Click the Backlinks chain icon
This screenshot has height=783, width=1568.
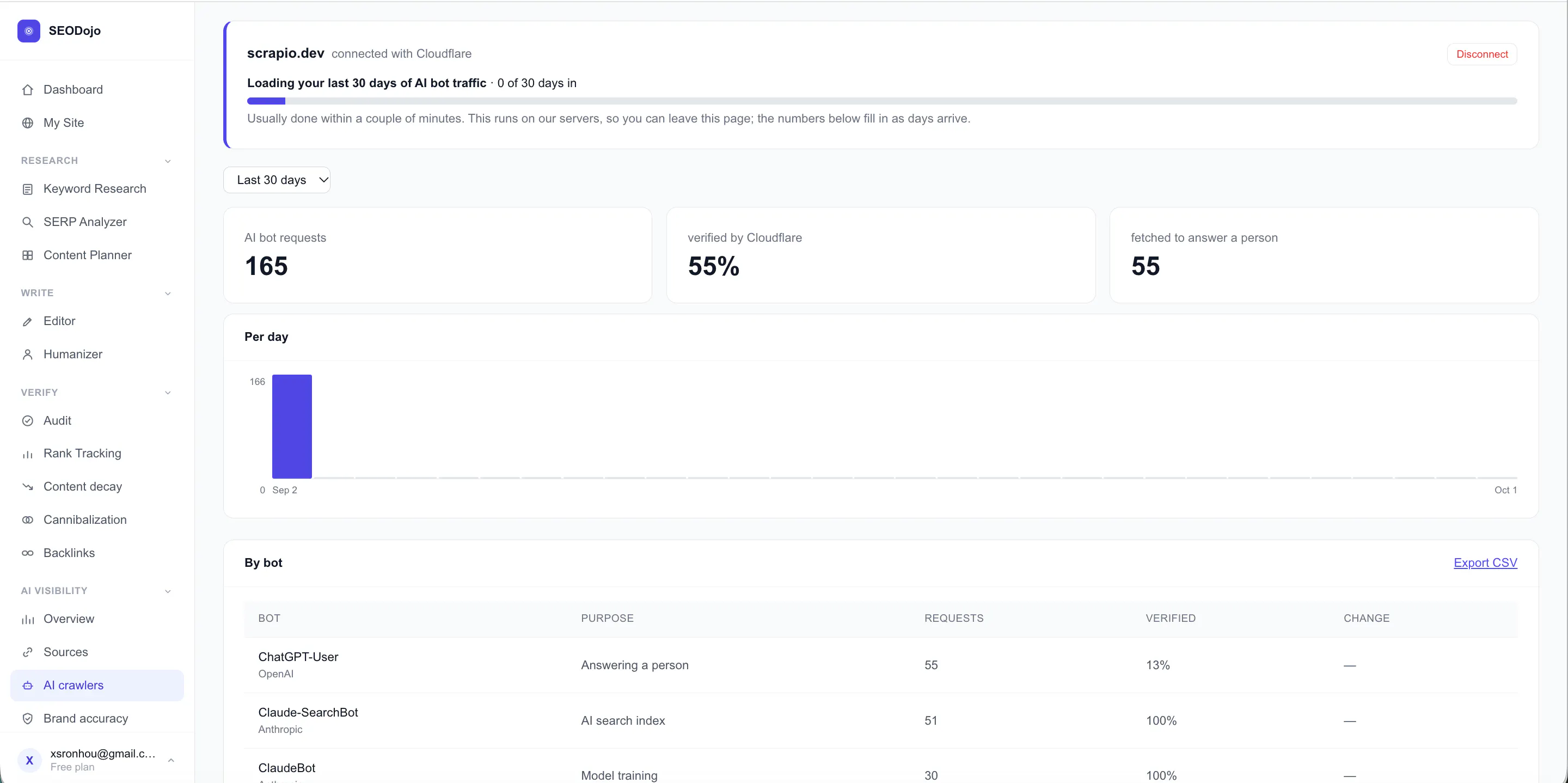pos(27,553)
